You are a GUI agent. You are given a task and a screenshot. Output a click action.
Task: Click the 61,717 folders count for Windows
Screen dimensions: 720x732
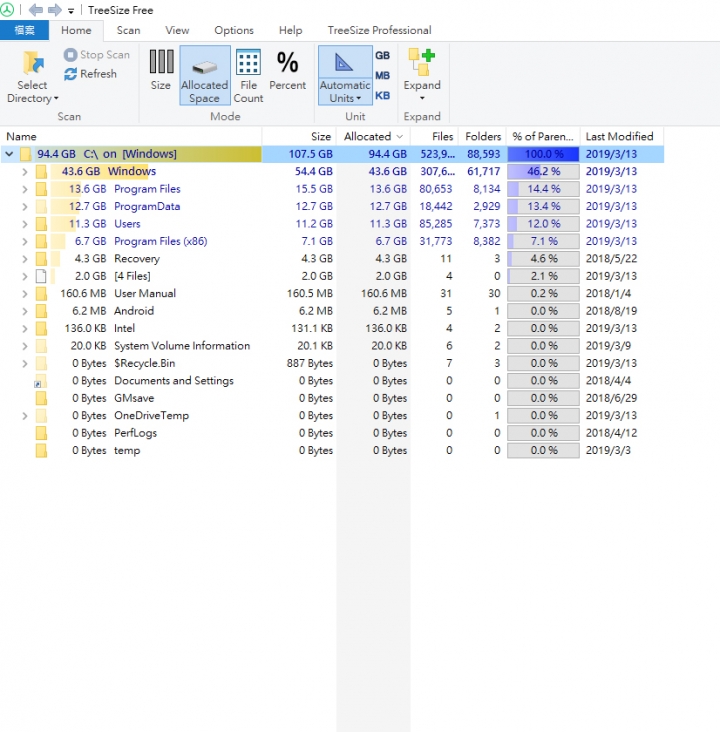tap(483, 172)
